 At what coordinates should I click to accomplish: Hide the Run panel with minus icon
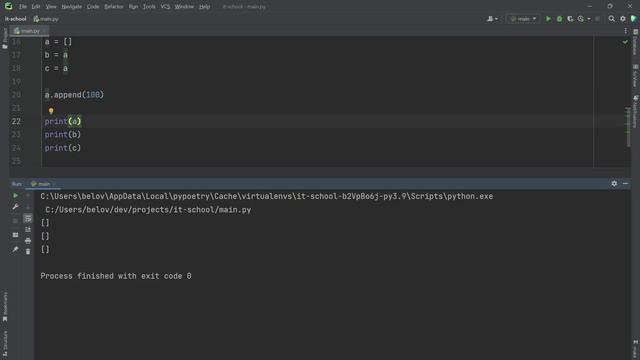(625, 184)
